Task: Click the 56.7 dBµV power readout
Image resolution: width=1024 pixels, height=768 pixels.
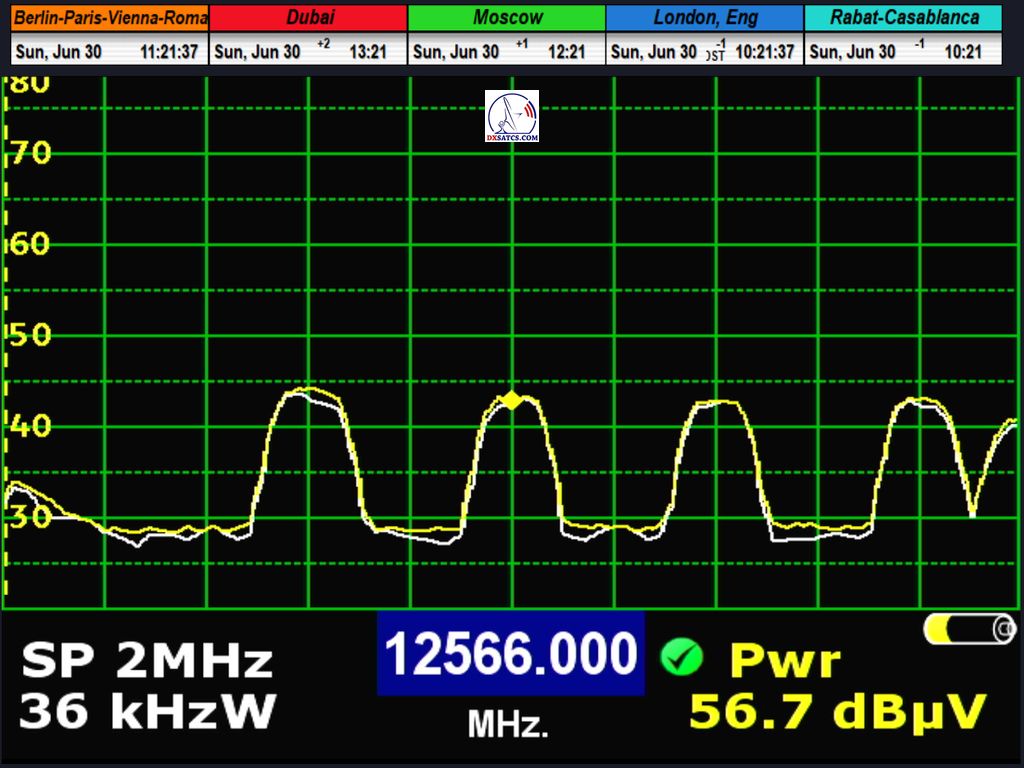Action: coord(838,712)
